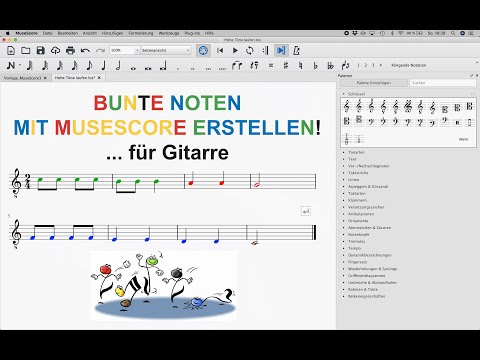Apply double sharp accidental
This screenshot has height=360, width=480.
pyautogui.click(x=271, y=66)
